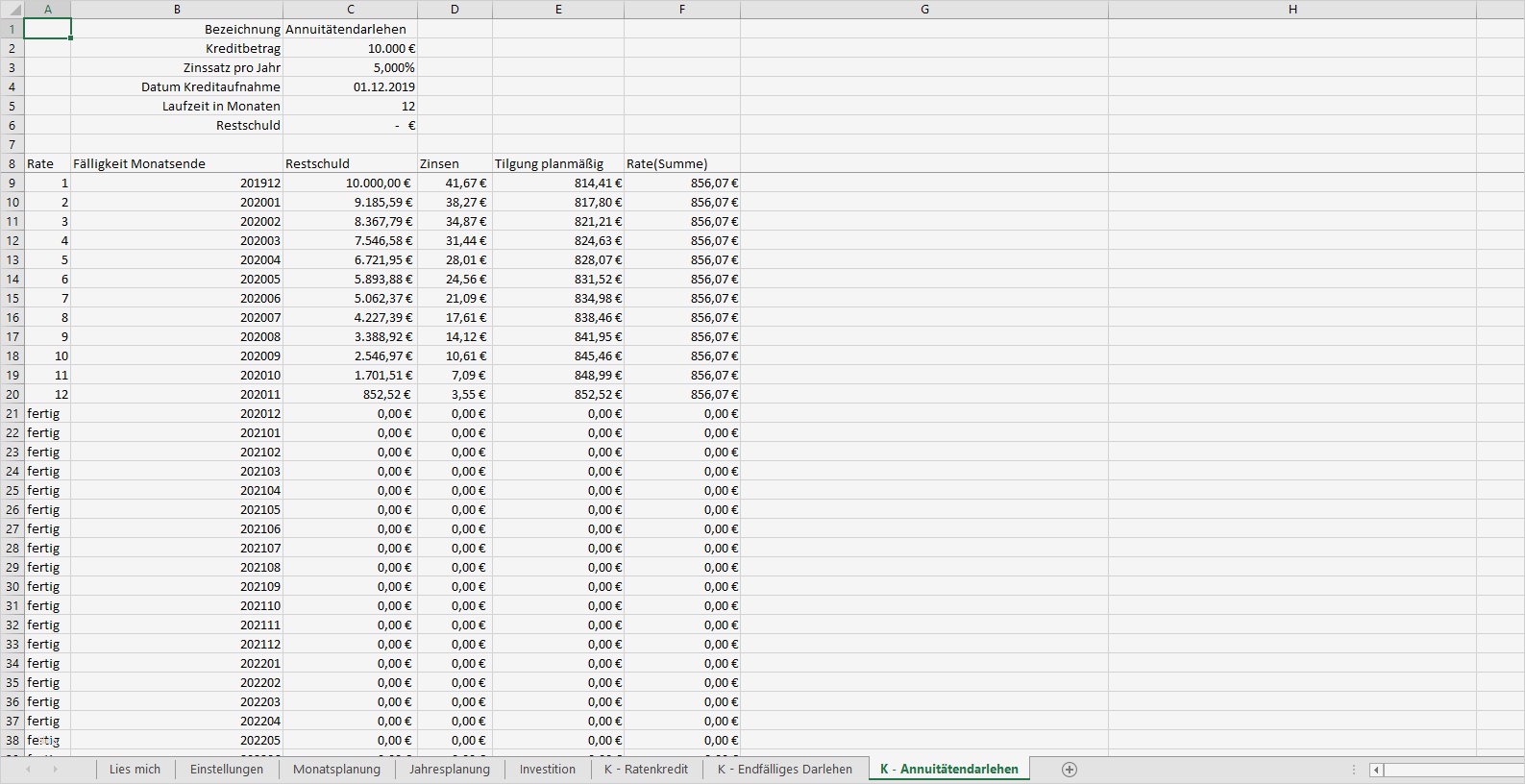
Task: Click Zinsen header cell
Action: pyautogui.click(x=455, y=163)
